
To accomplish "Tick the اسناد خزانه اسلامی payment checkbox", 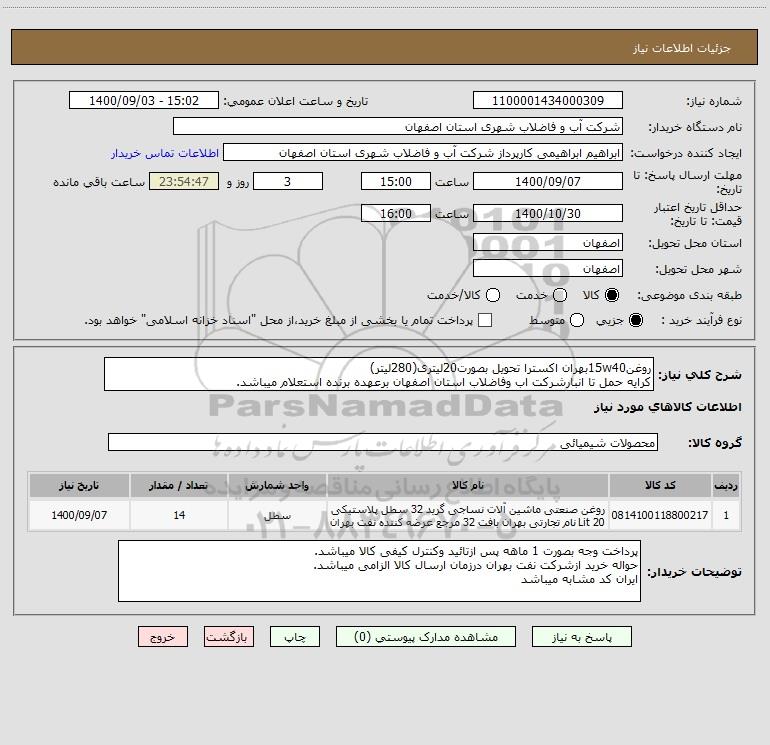I will 485,320.
